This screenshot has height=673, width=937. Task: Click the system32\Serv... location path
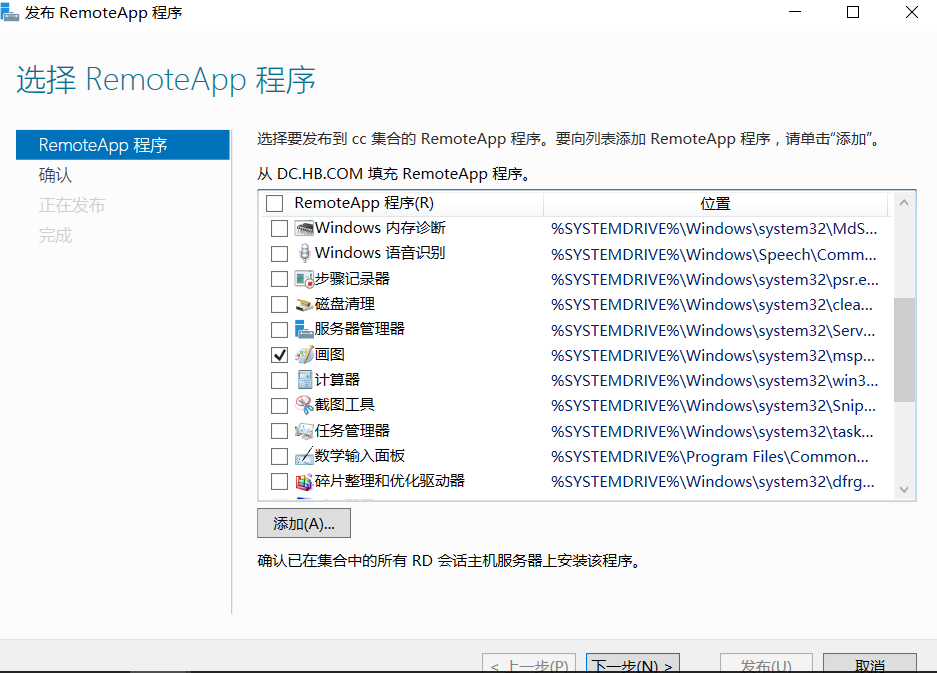tap(713, 331)
